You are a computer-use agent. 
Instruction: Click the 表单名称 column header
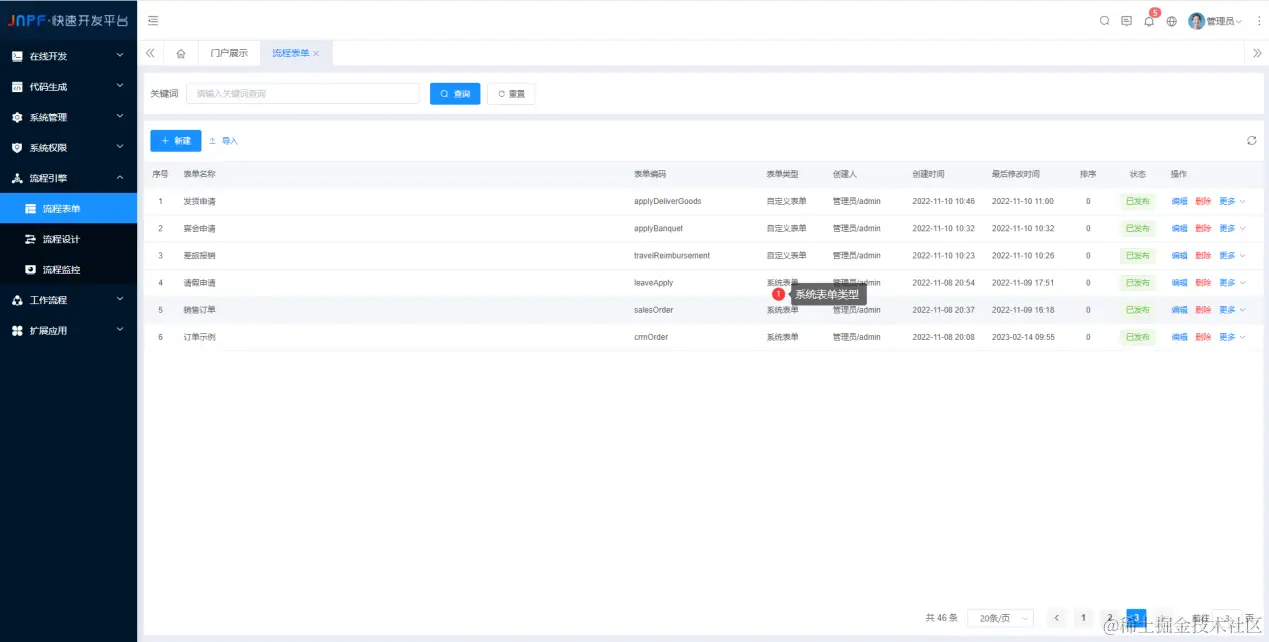coord(199,174)
